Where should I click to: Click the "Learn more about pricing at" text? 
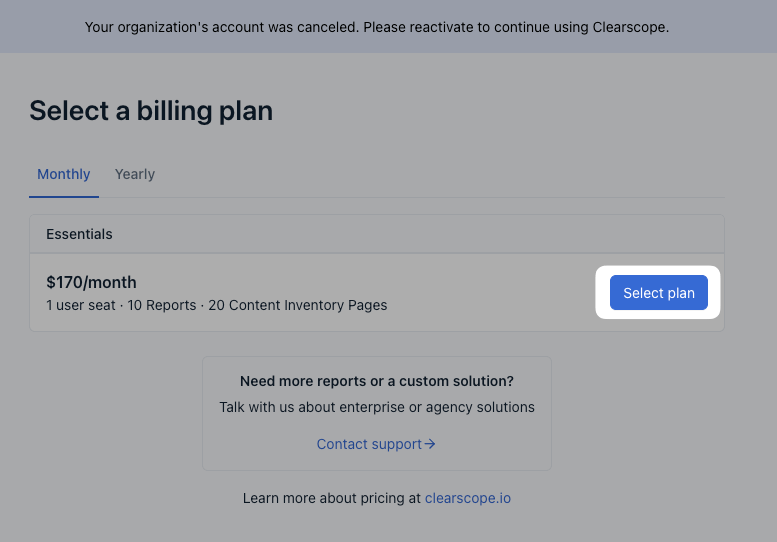point(331,497)
